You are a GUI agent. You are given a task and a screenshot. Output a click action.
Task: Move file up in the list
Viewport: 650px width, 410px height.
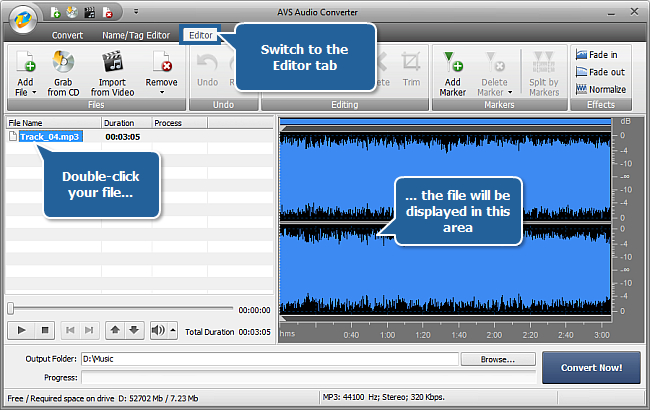[115, 330]
